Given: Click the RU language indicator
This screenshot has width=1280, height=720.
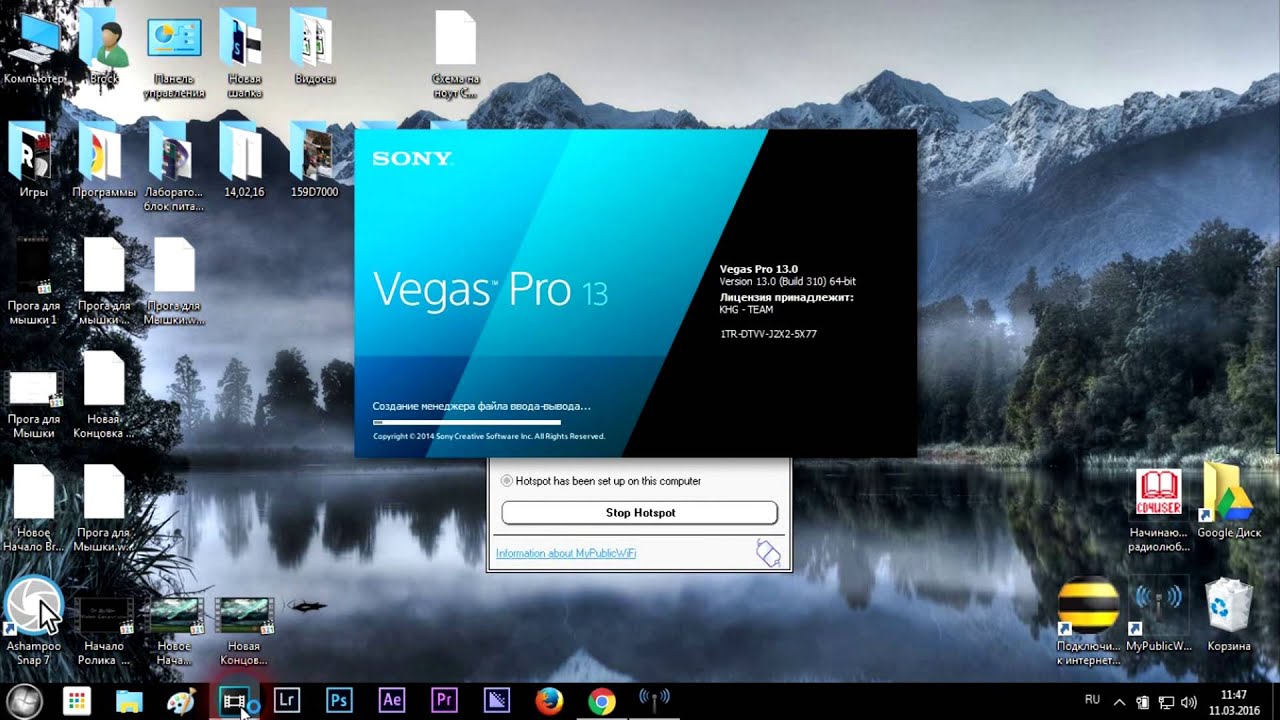Looking at the screenshot, I should pos(1093,700).
